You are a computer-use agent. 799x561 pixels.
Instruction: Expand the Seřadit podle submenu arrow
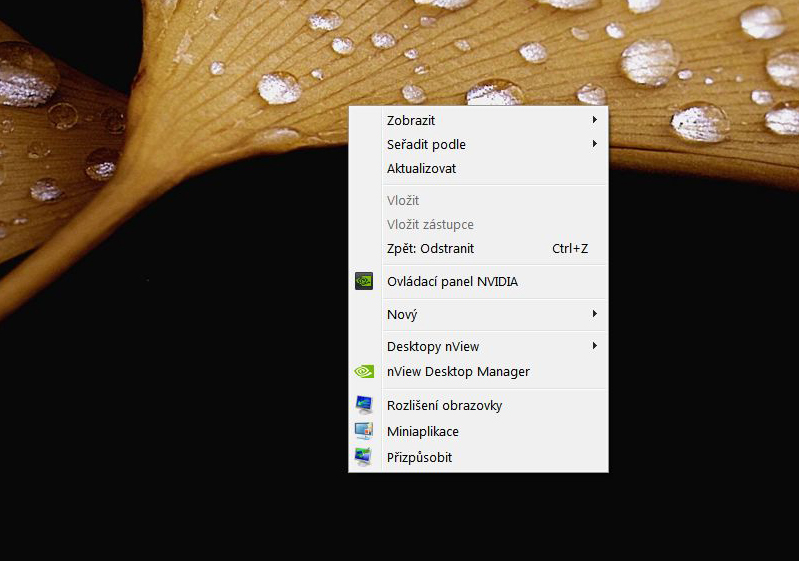point(594,144)
